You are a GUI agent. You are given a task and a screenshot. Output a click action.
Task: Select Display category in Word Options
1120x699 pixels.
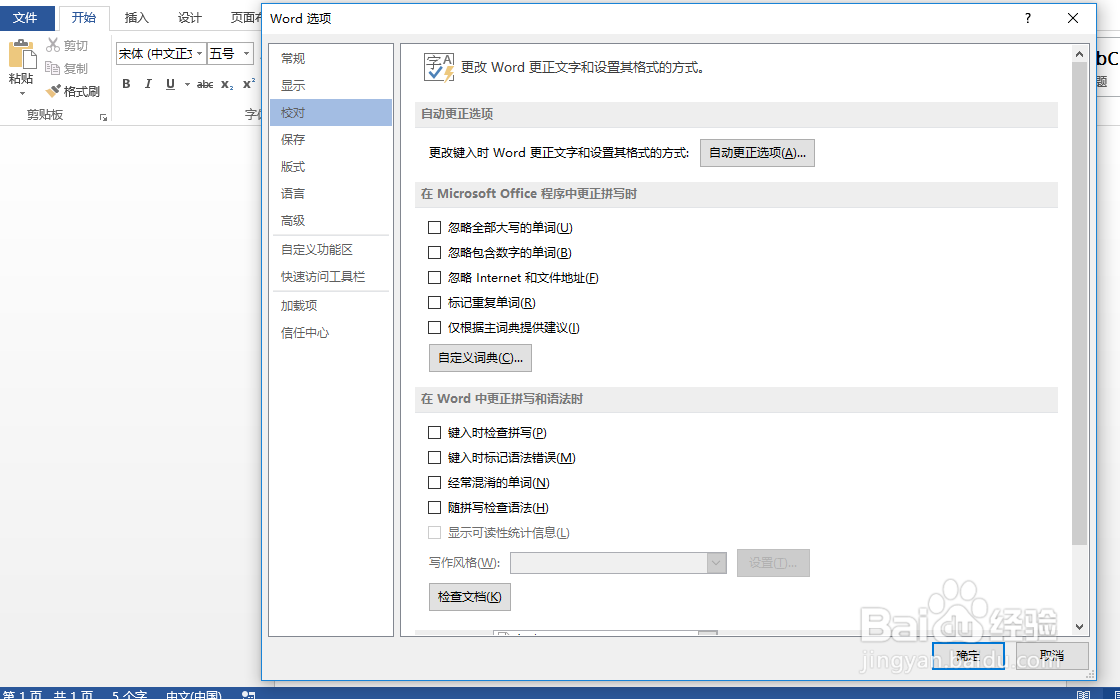click(331, 86)
